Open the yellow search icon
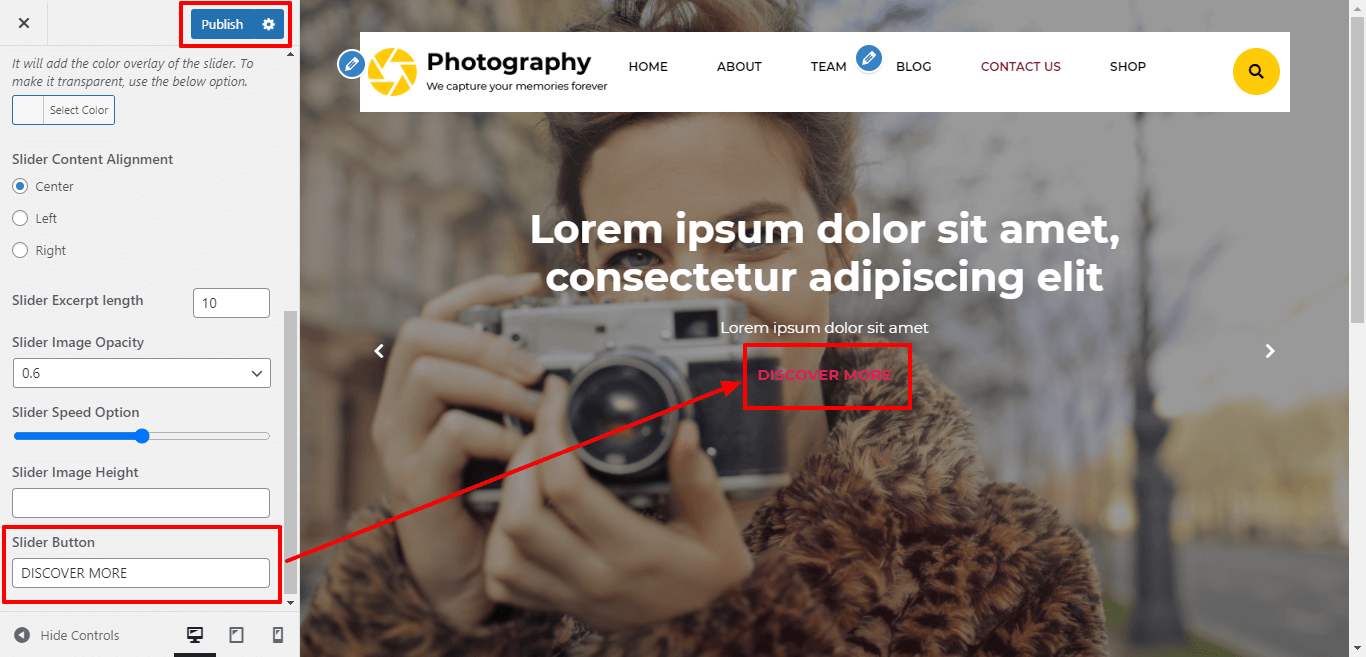This screenshot has height=657, width=1366. 1256,72
